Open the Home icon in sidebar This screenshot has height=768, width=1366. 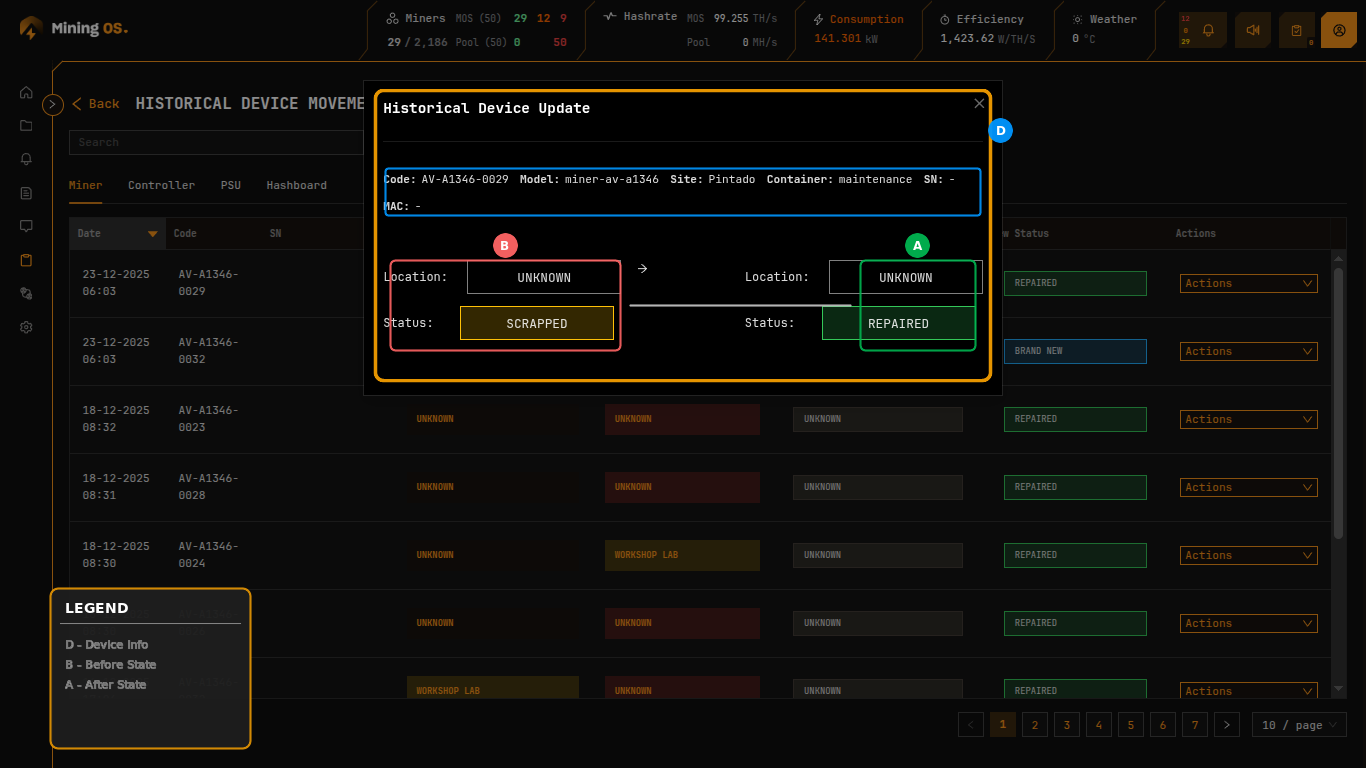[x=26, y=92]
